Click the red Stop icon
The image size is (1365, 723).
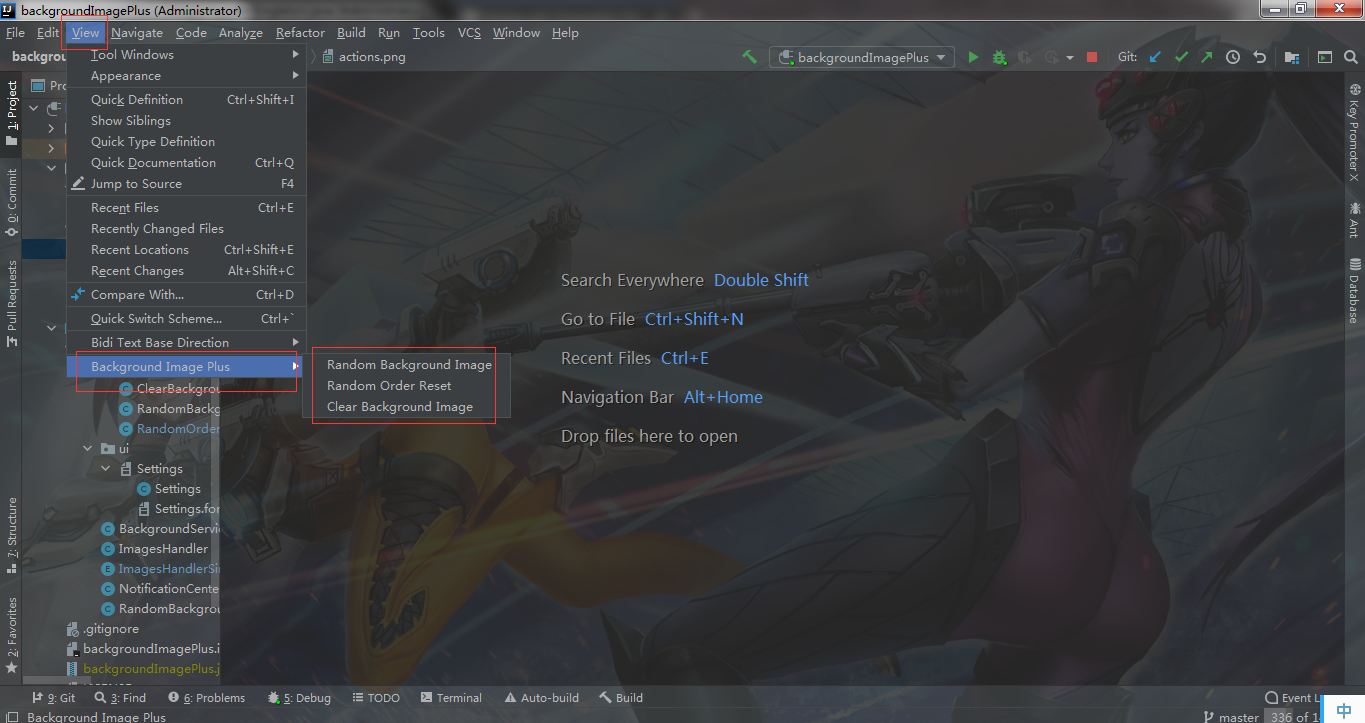coord(1092,57)
